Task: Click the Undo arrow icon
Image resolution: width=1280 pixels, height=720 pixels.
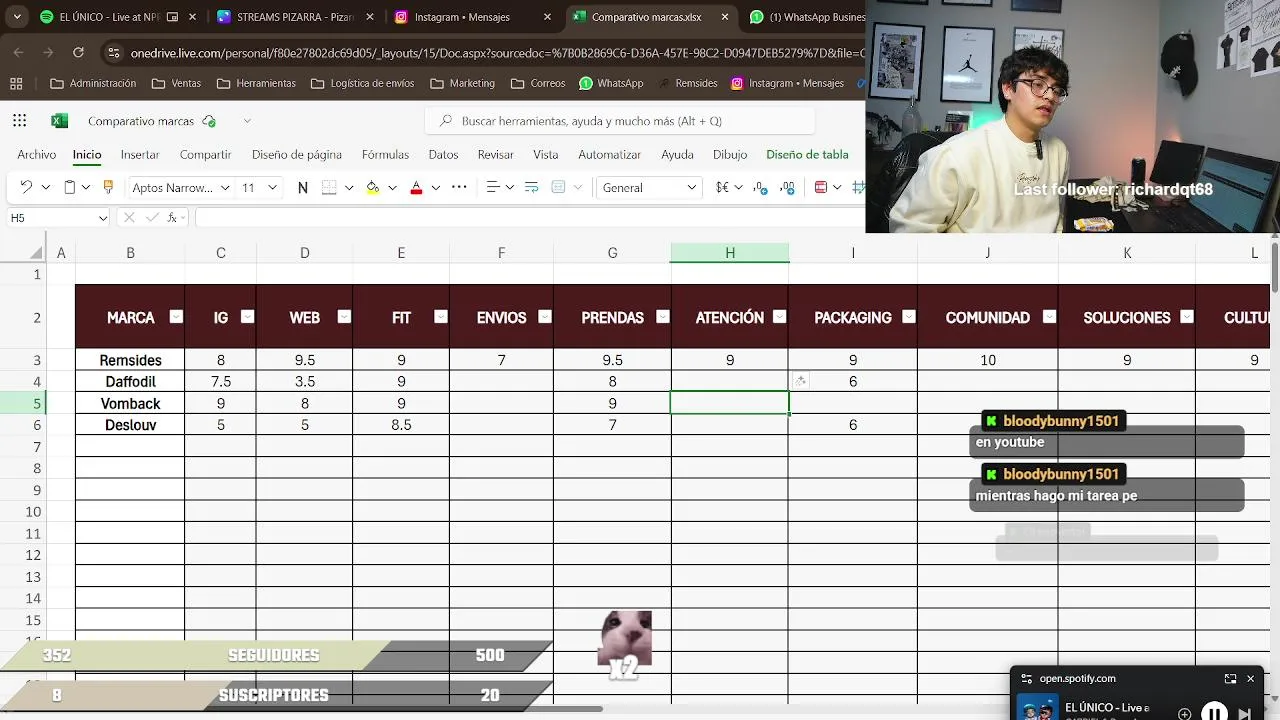Action: pos(26,187)
